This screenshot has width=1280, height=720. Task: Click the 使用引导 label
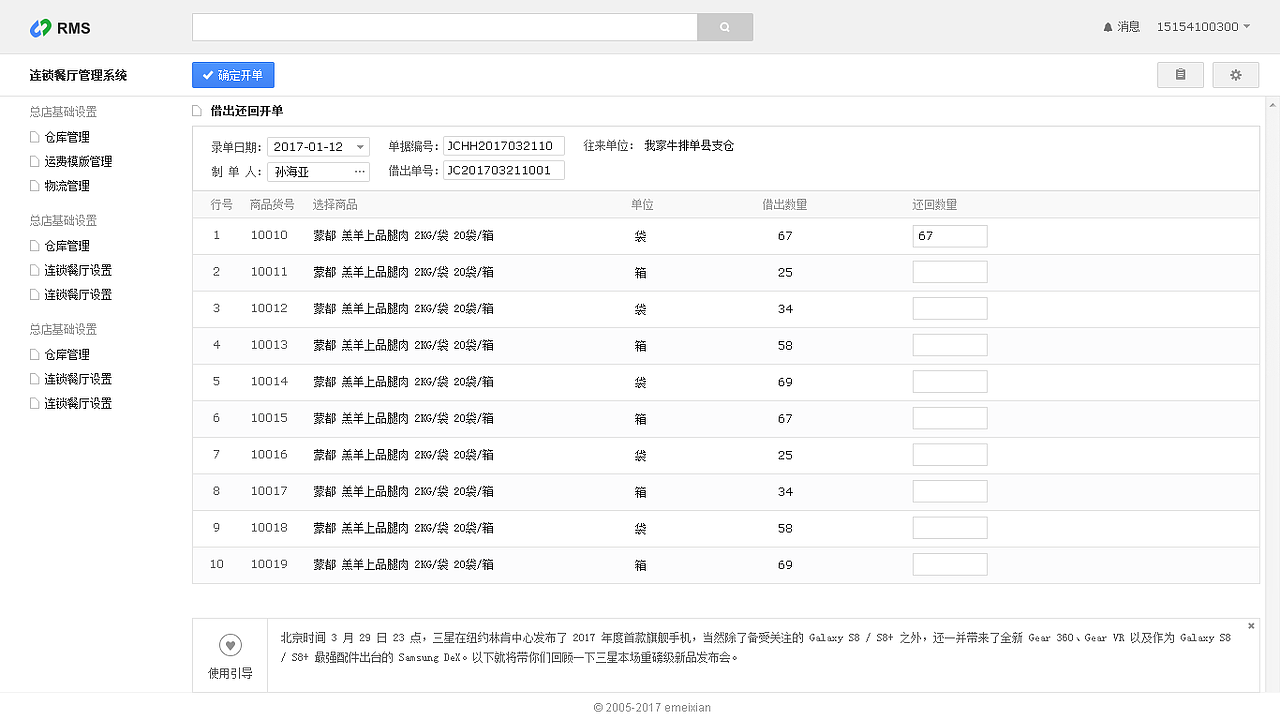pyautogui.click(x=230, y=674)
